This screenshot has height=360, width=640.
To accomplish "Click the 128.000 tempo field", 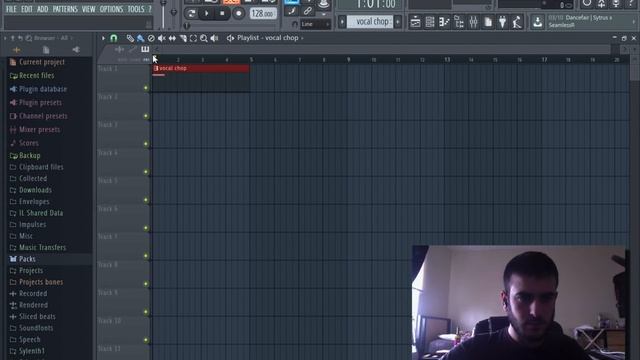I will (x=262, y=13).
